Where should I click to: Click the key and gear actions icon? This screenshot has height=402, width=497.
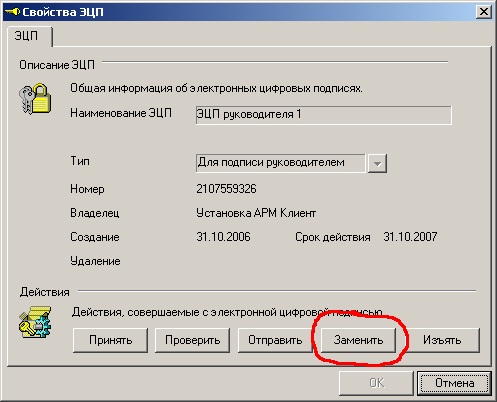(35, 322)
